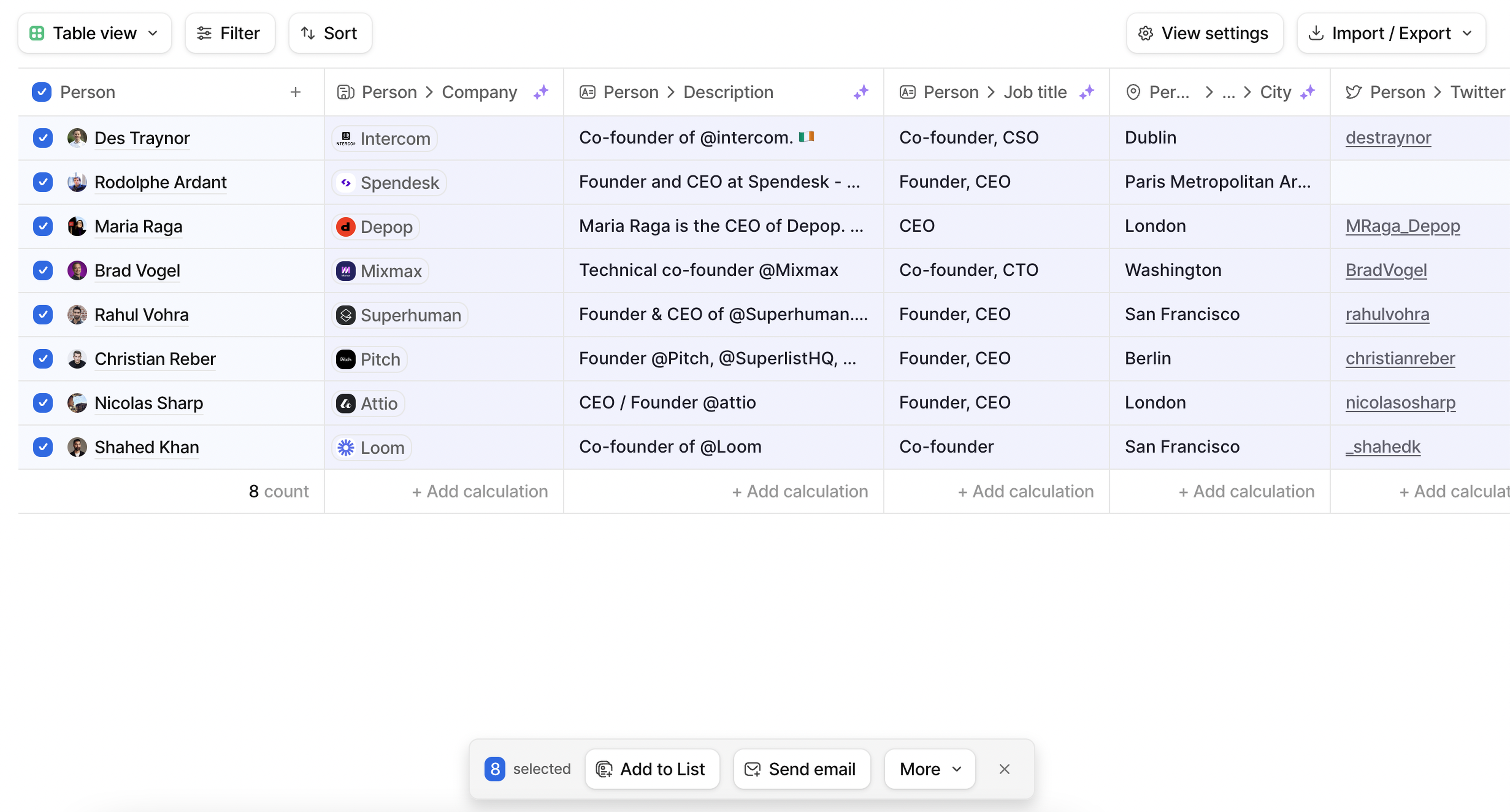Screen dimensions: 1510x812
Task: Uncheck the select-all checkbox in Person header
Action: pos(42,92)
